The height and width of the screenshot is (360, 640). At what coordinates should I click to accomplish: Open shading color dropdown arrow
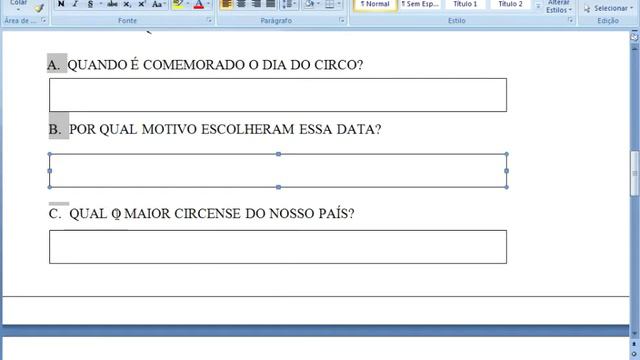[319, 4]
